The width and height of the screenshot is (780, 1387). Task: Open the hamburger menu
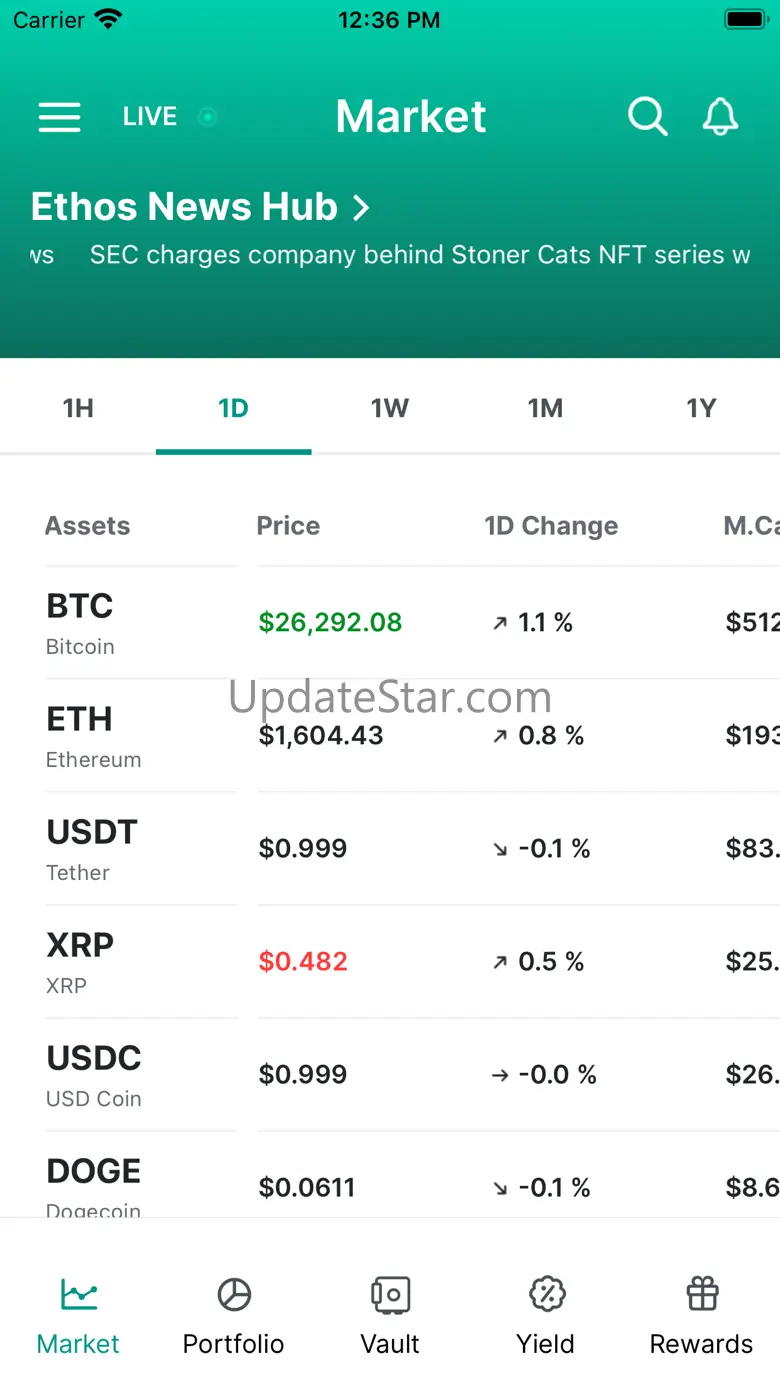point(59,117)
